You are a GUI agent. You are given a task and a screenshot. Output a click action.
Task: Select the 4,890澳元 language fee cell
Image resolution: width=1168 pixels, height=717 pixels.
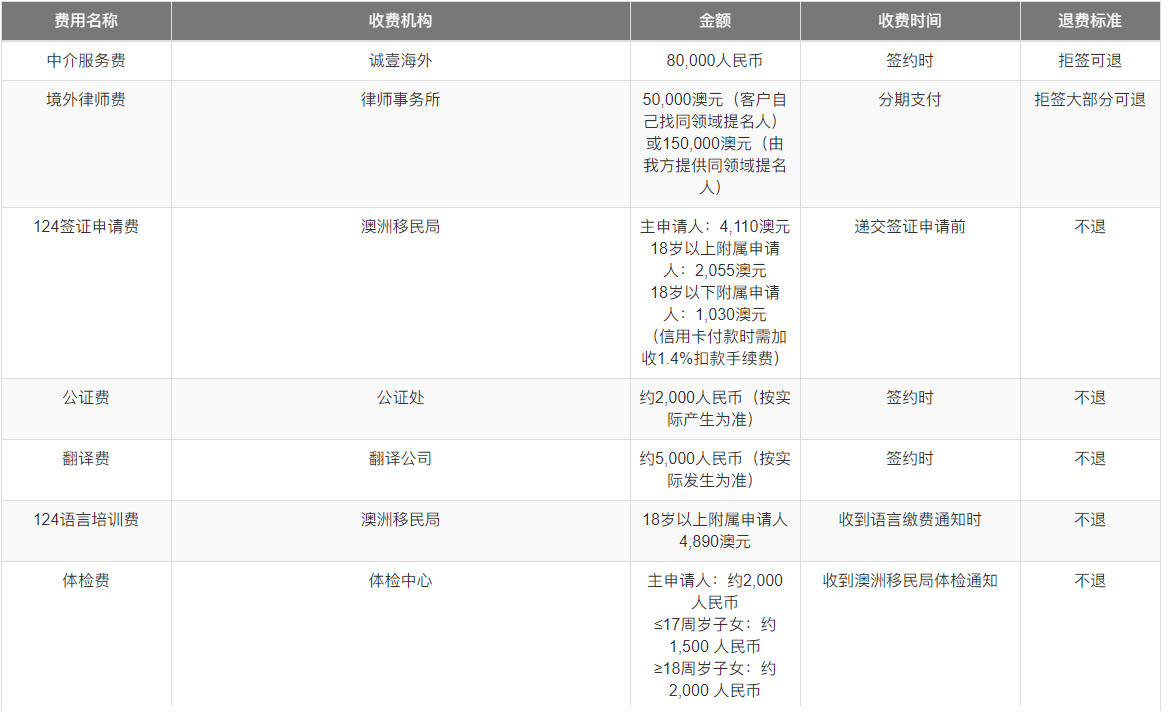715,531
